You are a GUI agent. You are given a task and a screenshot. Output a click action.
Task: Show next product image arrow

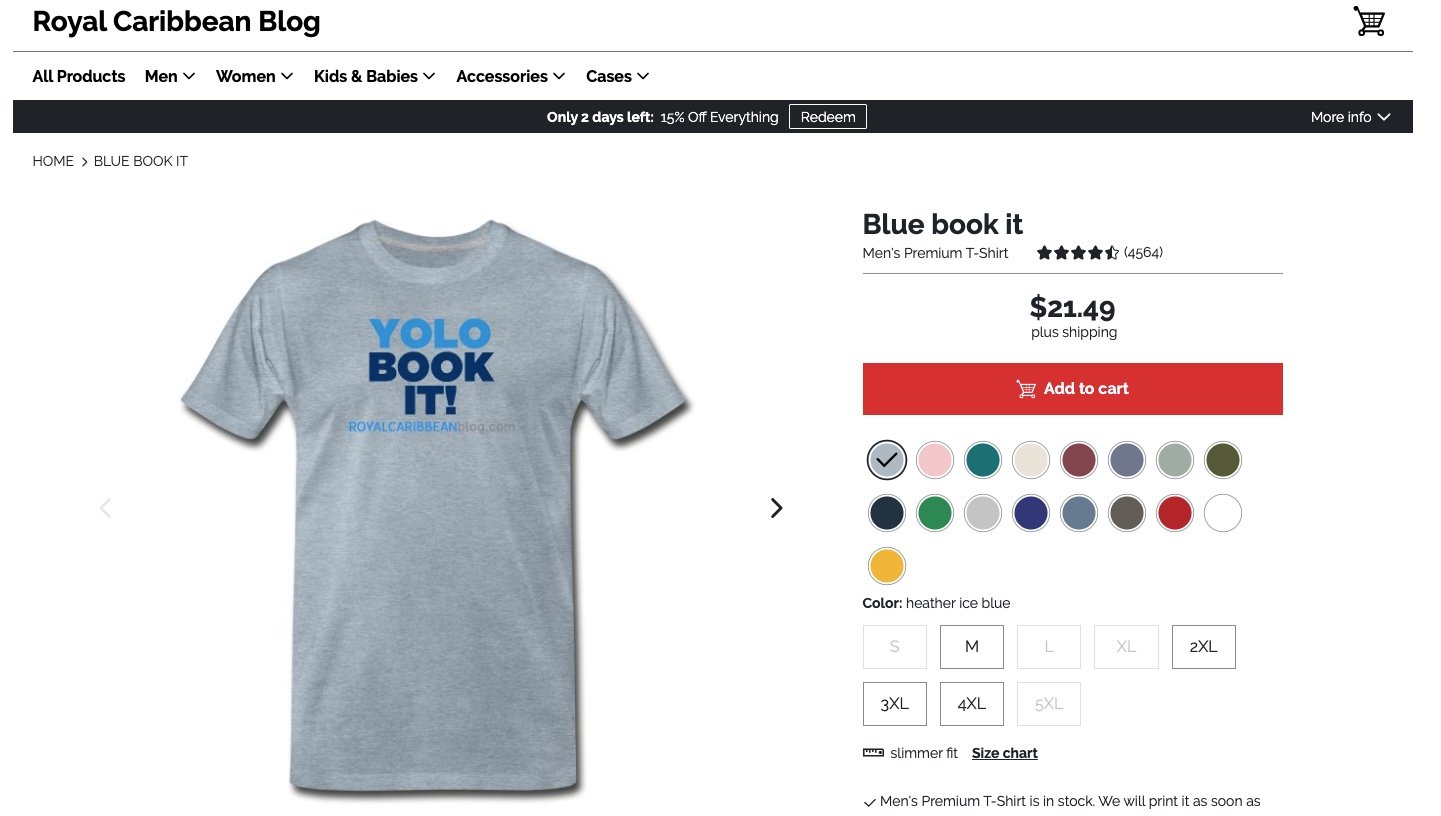pyautogui.click(x=777, y=508)
